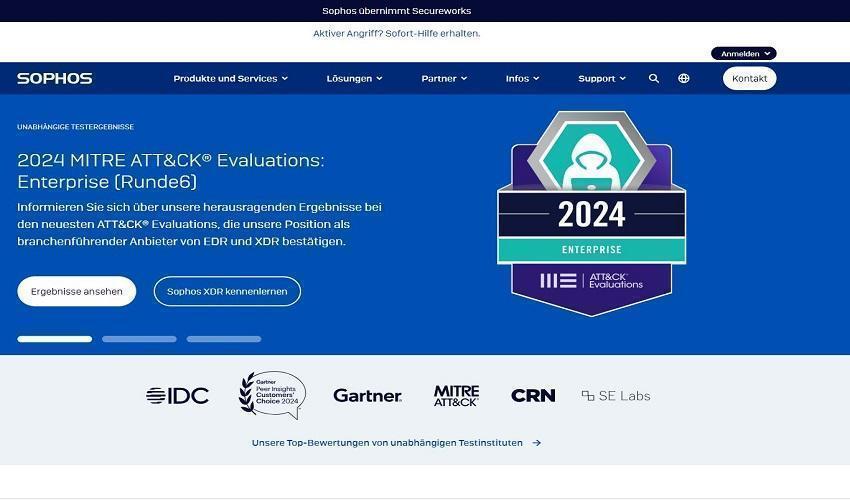Expand the Support menu
Screen dimensions: 850x500
point(602,79)
